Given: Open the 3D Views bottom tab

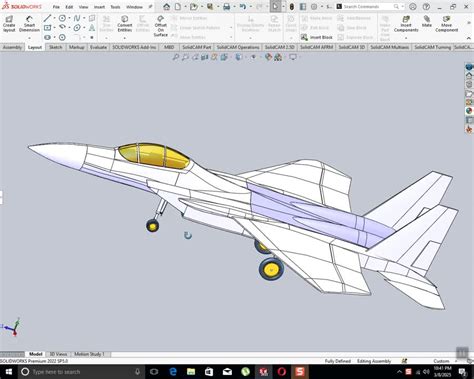Looking at the screenshot, I should [58, 354].
